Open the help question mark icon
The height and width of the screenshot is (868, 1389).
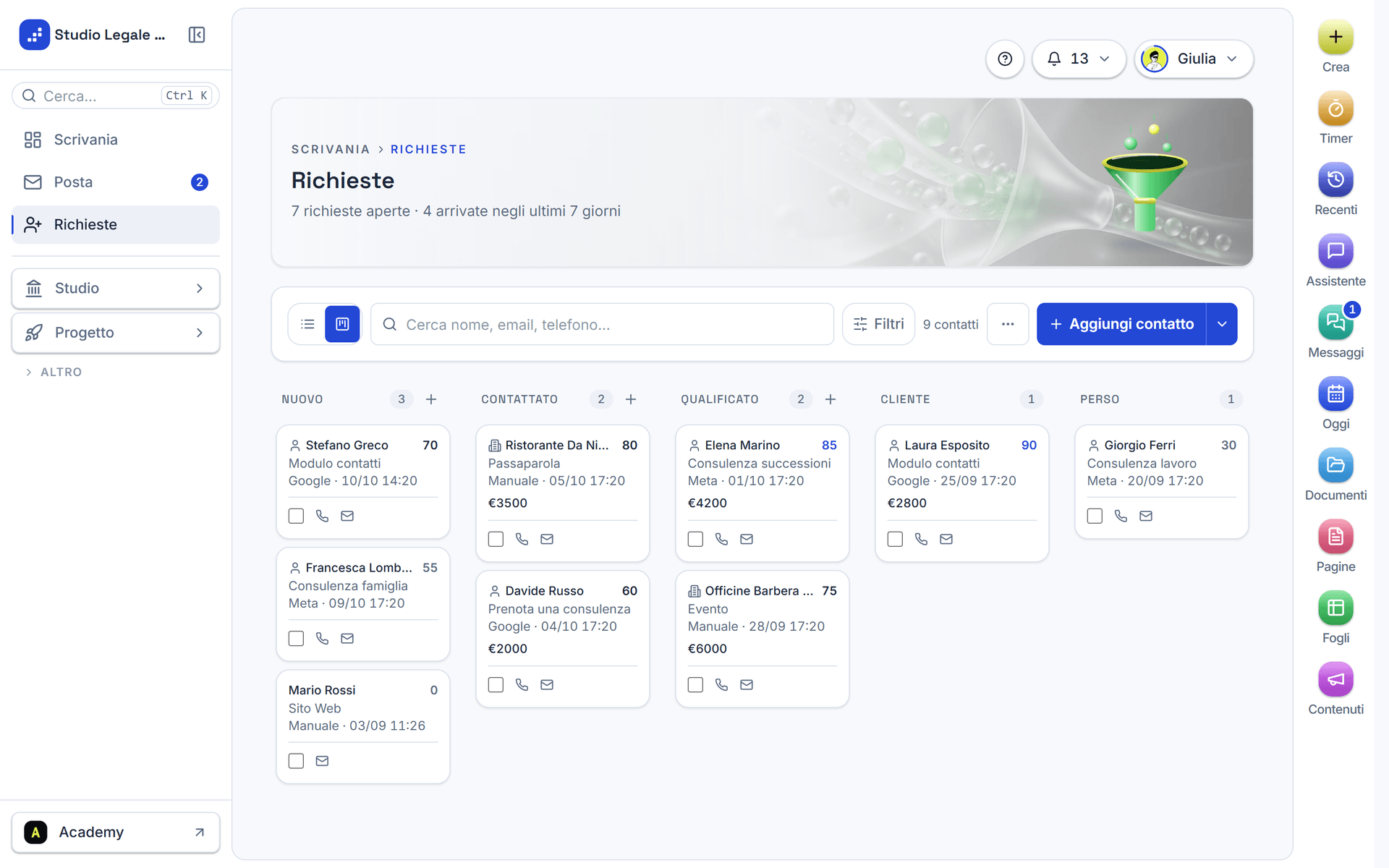[1005, 59]
